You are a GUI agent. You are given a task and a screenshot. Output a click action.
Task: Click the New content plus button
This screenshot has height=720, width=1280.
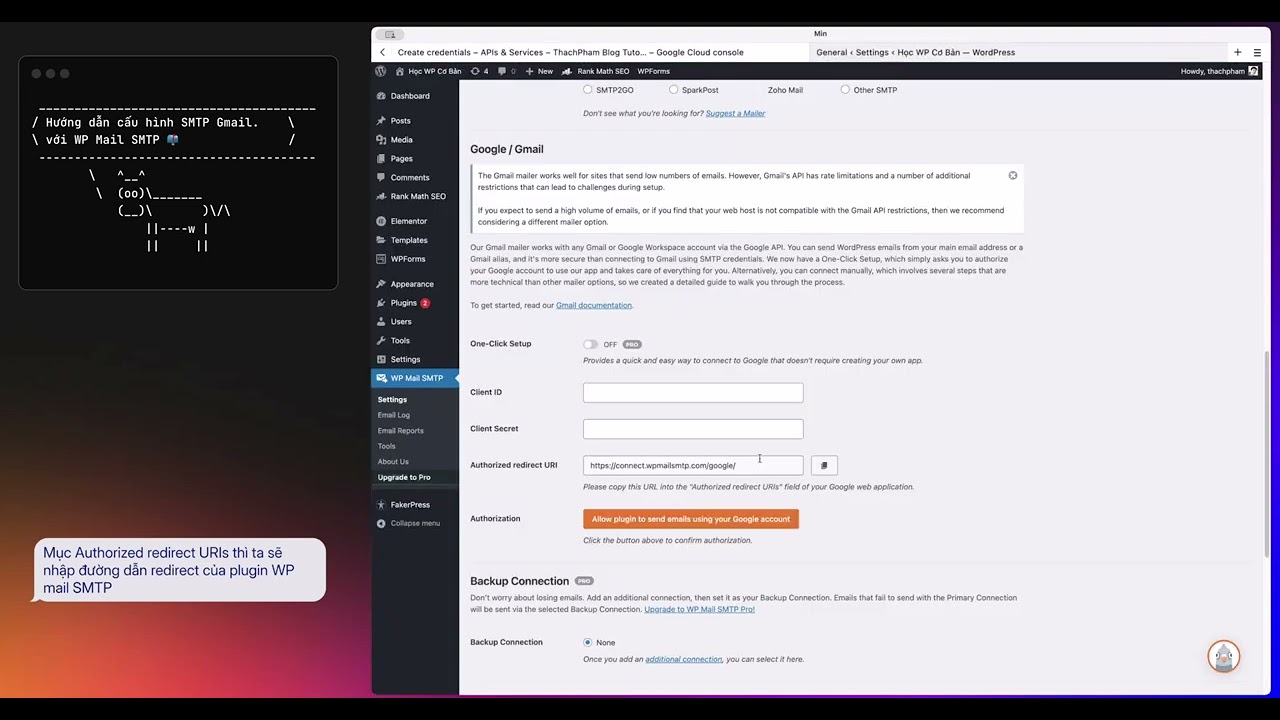(x=539, y=71)
